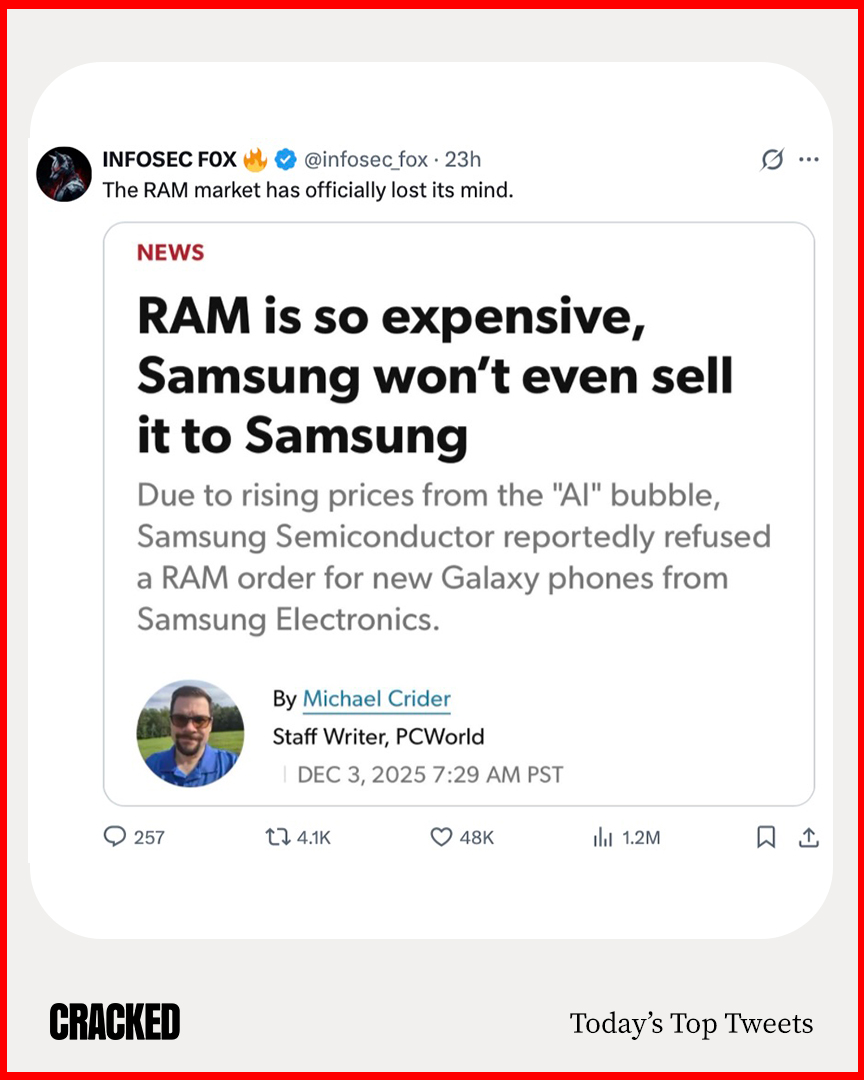Click the retweet icon

pyautogui.click(x=270, y=836)
